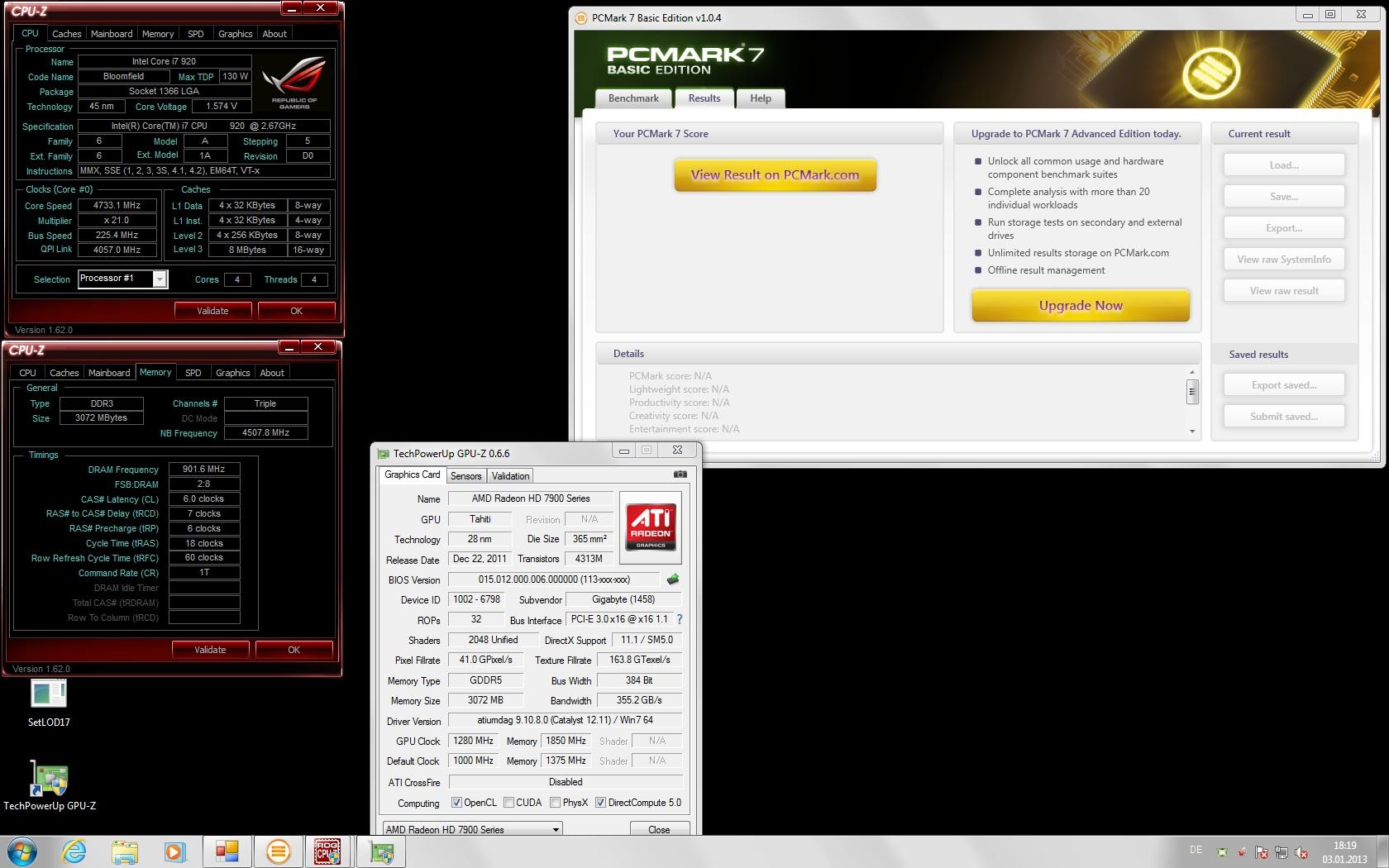Switch to the Benchmark tab in PCMark 7
Image resolution: width=1389 pixels, height=868 pixels.
[x=633, y=98]
